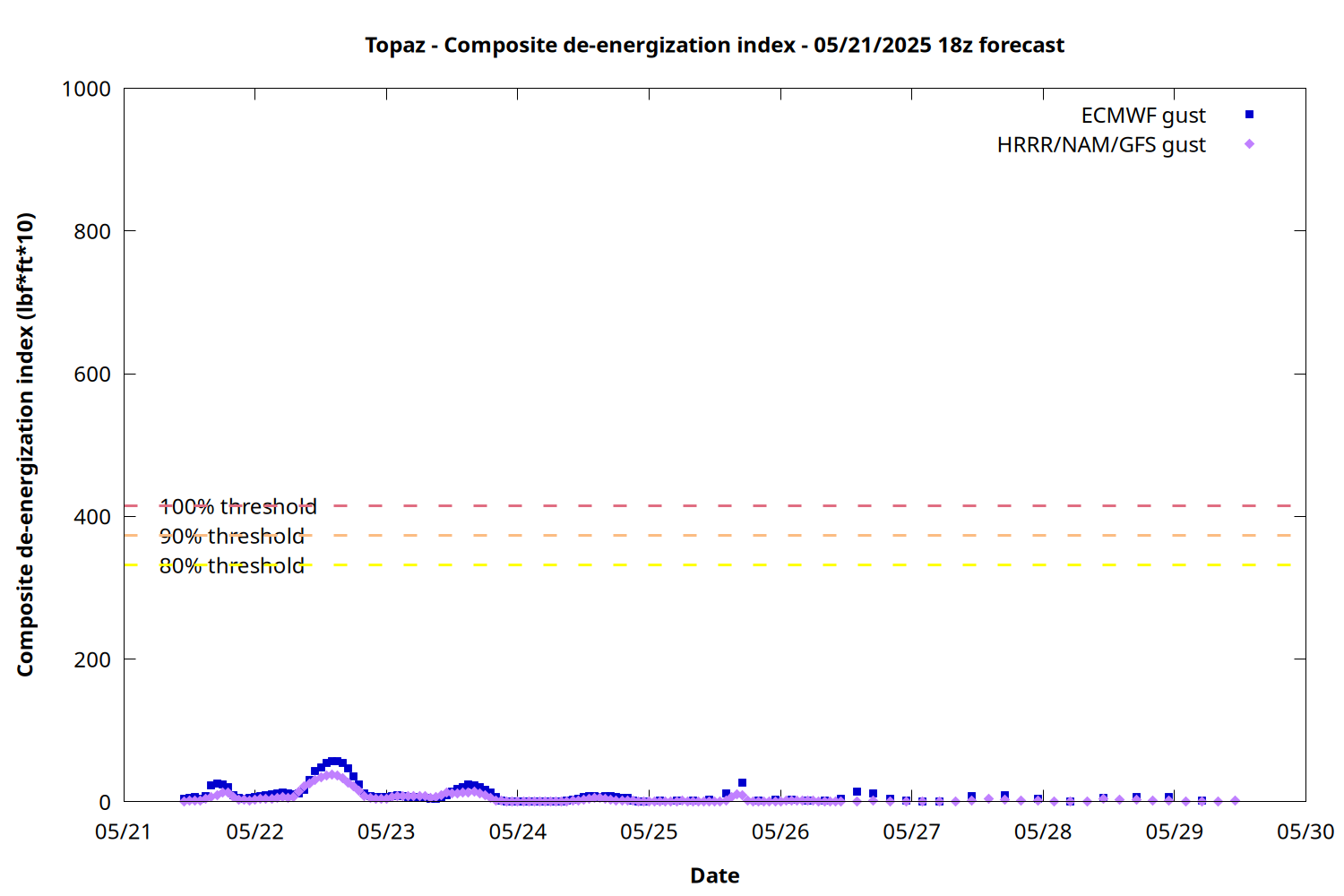Select the 'ECMWF gust' legend label

(1143, 116)
